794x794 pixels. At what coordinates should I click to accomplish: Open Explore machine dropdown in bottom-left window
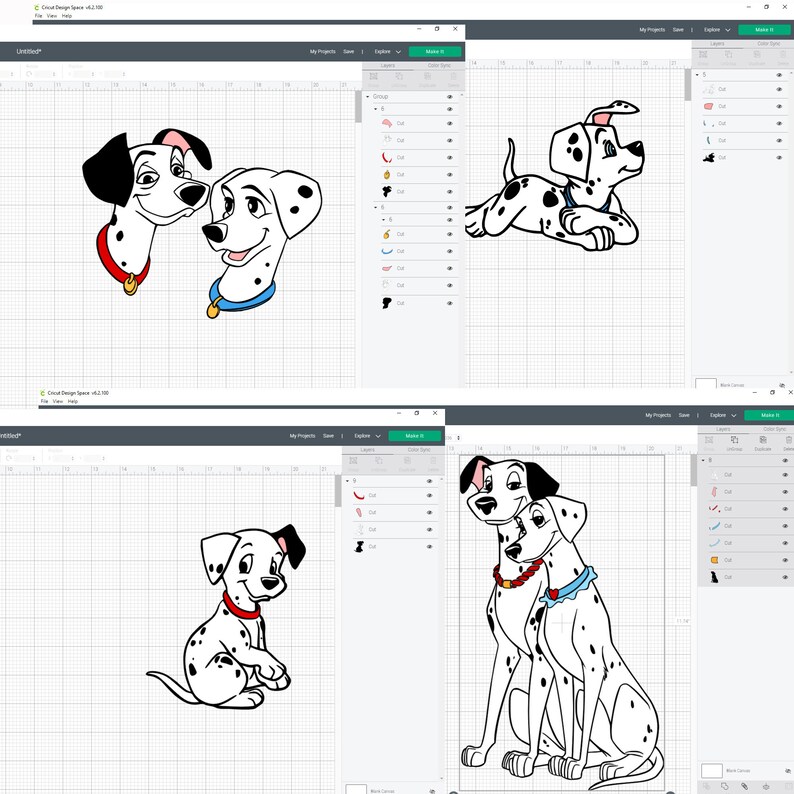pyautogui.click(x=368, y=436)
